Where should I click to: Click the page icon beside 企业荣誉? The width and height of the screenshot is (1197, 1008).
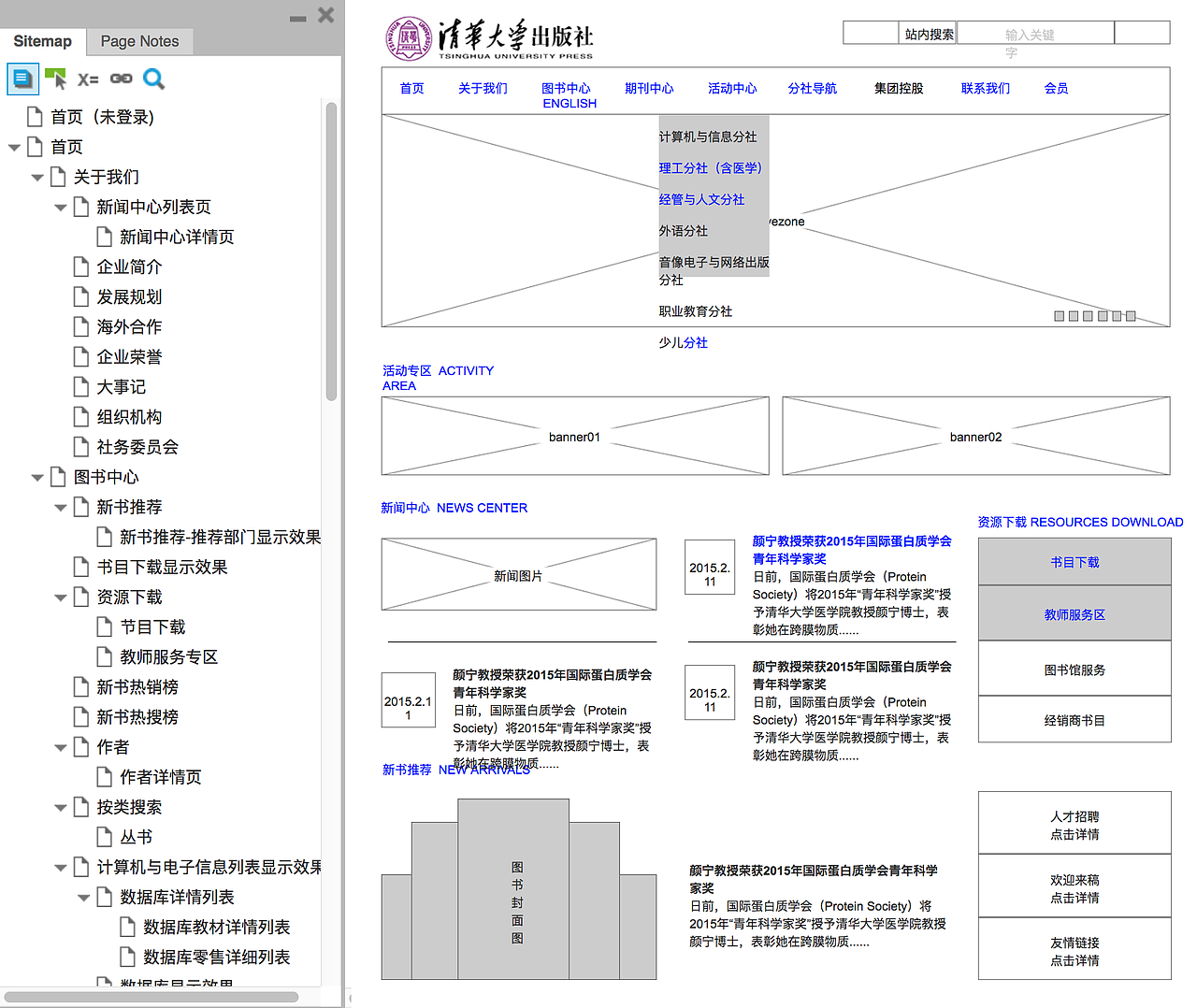[81, 357]
